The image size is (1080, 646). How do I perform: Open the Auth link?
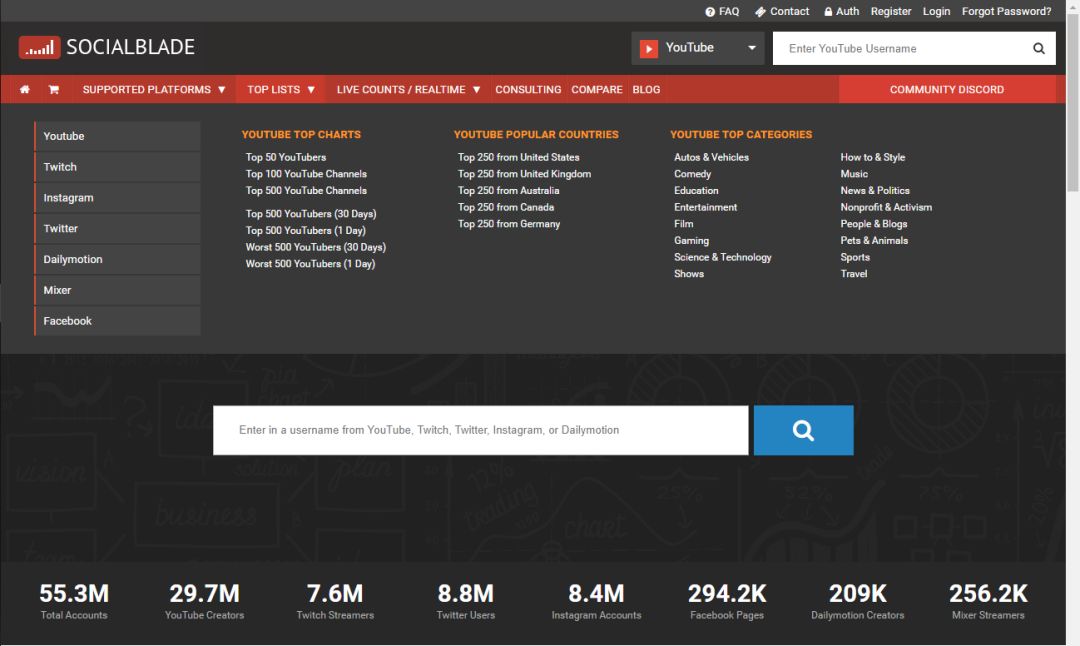[842, 11]
